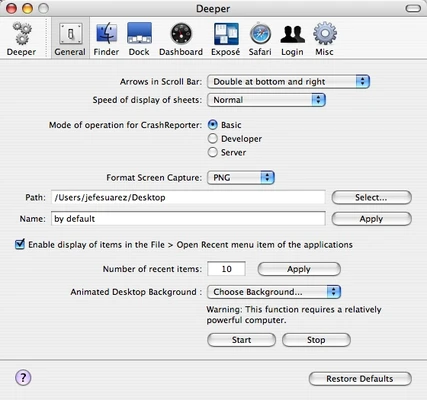Click the Restore Defaults button
Viewport: 427px width, 400px height.
[x=360, y=379]
